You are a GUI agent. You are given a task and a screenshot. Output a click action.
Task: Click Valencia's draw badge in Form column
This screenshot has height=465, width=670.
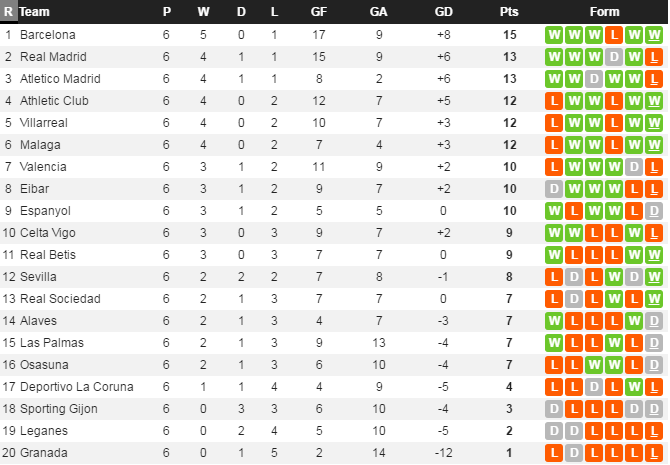634,167
